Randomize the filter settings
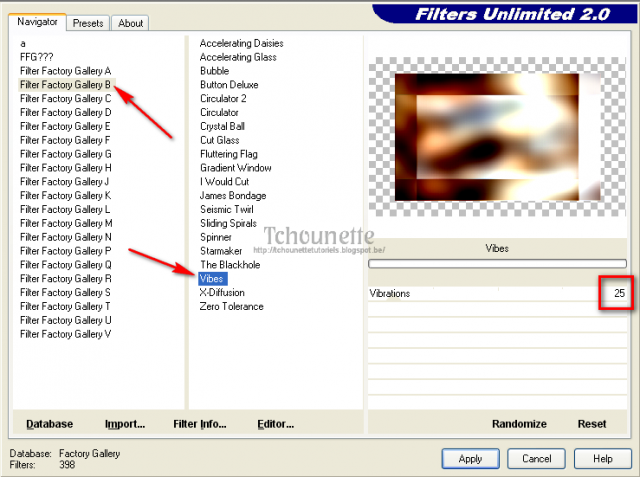 click(x=519, y=424)
